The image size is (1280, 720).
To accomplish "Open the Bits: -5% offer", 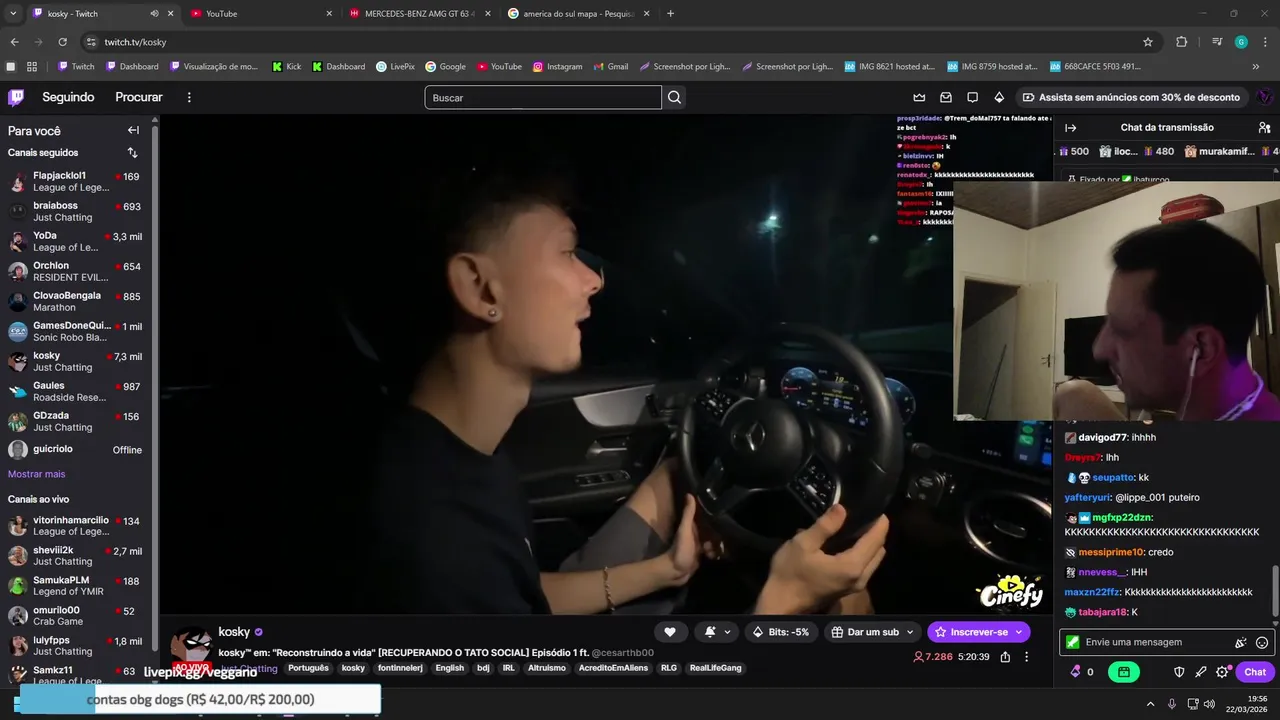I will tap(780, 632).
